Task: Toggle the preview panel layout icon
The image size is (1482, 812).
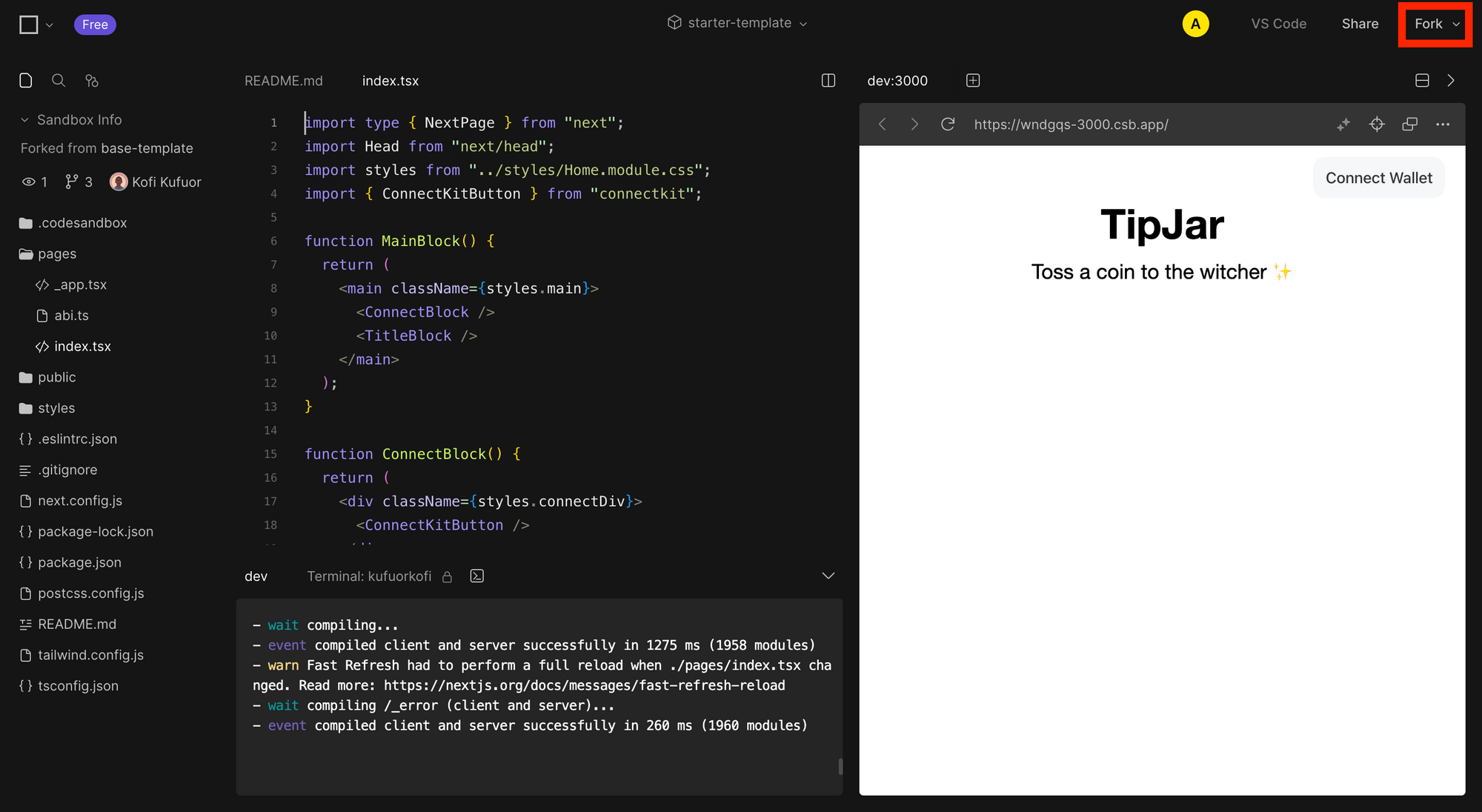Action: [1422, 80]
